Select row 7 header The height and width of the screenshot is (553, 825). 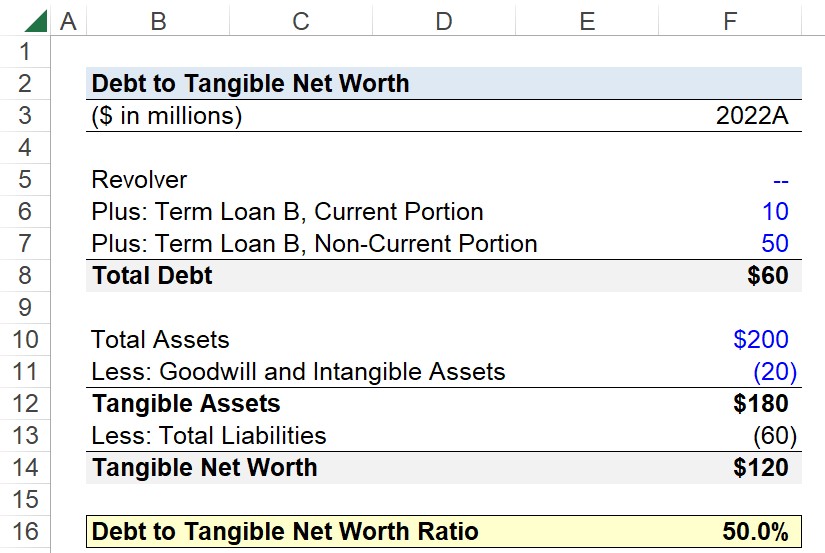point(25,244)
